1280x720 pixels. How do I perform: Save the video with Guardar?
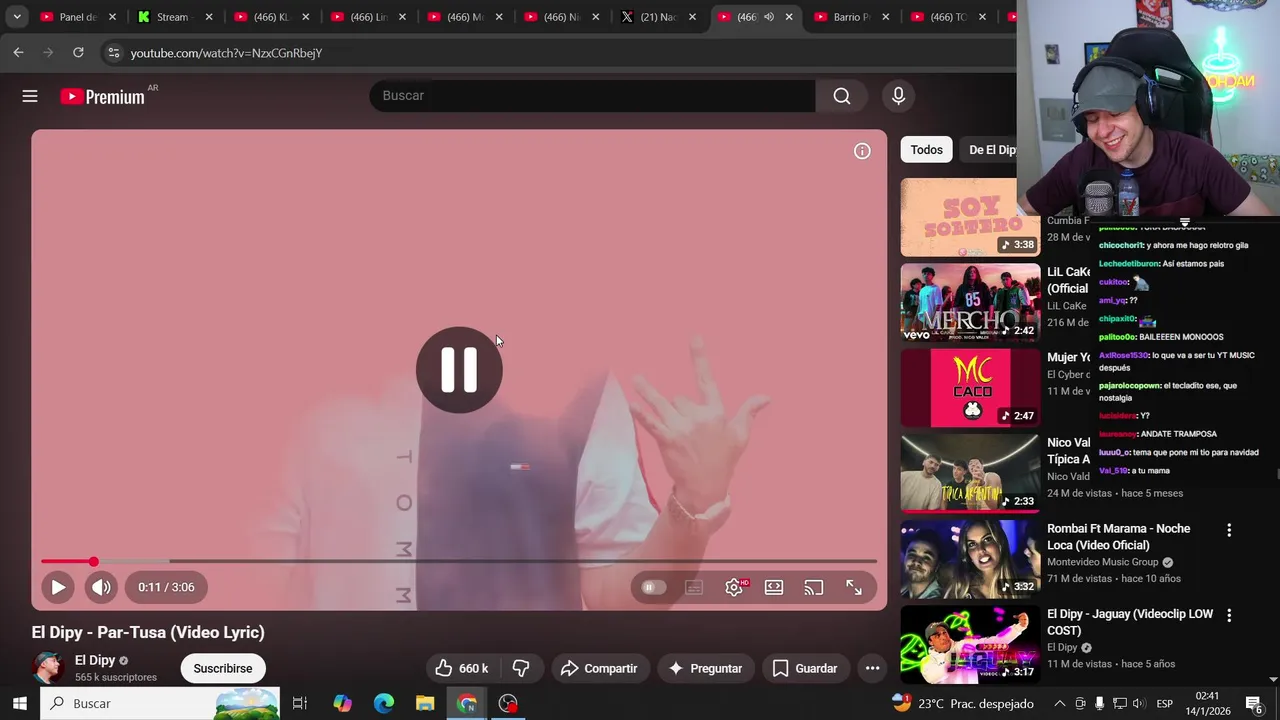point(805,668)
